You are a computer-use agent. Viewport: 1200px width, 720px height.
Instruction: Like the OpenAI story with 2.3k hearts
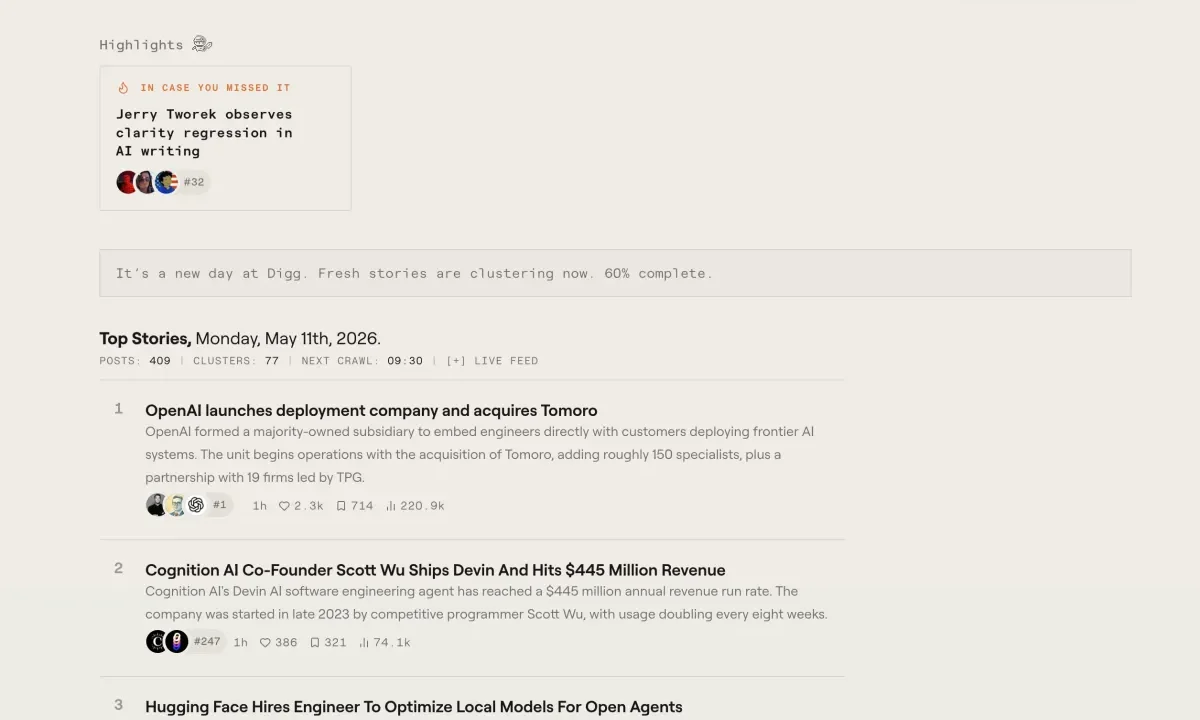pos(301,506)
